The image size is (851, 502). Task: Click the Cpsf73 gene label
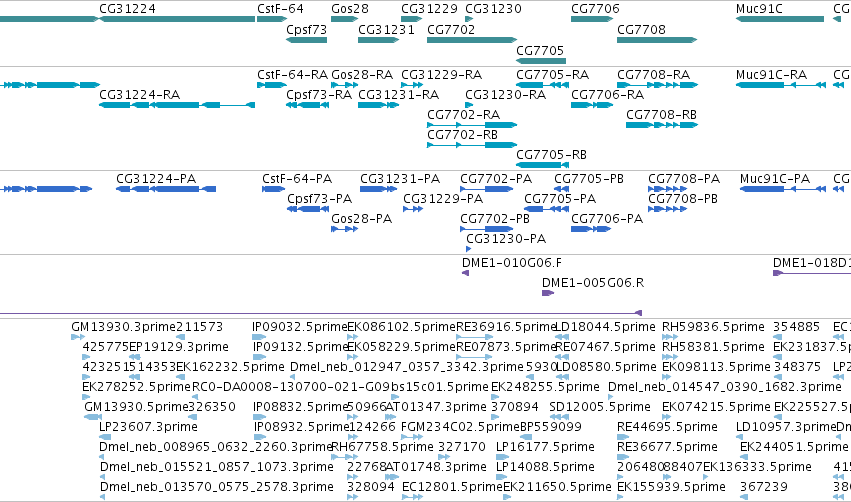tap(306, 29)
